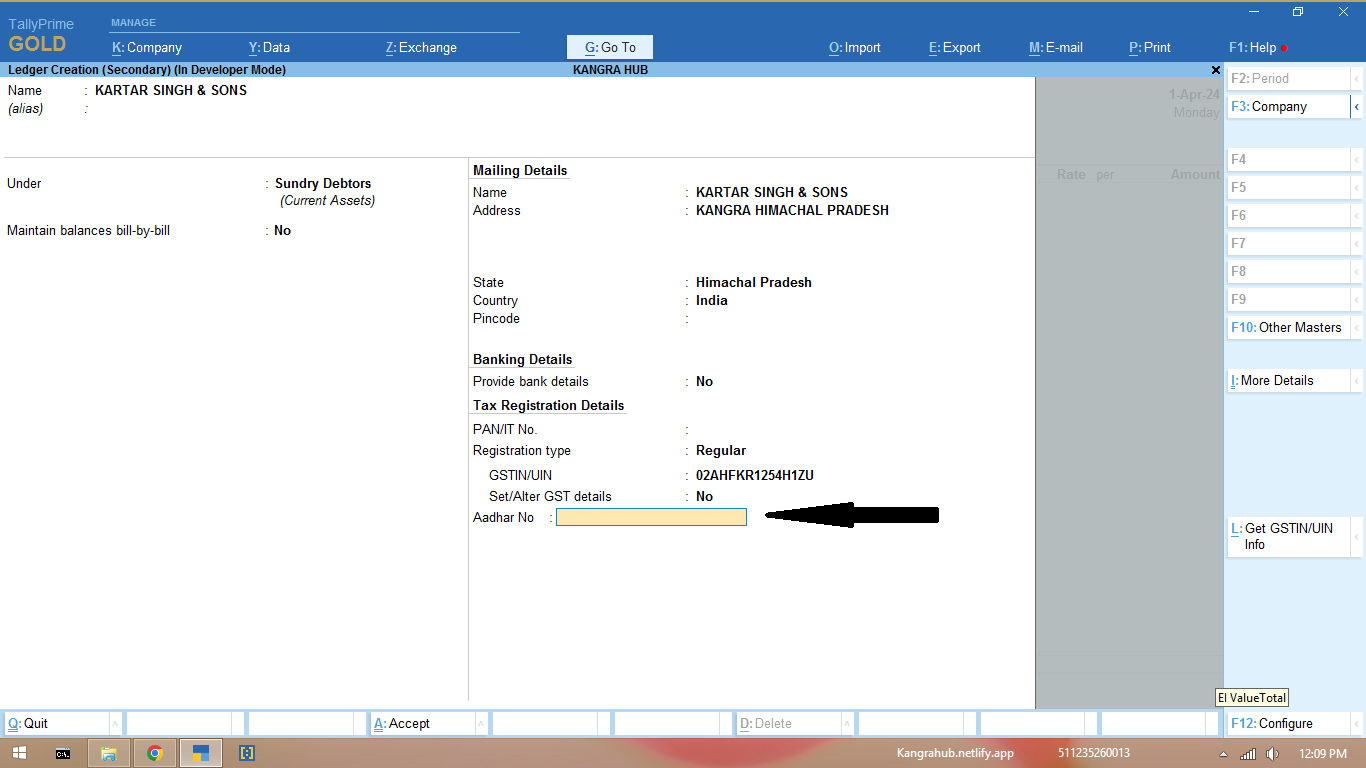Click the Aadhar No input field
Screen dimensions: 1366x768
(x=651, y=517)
